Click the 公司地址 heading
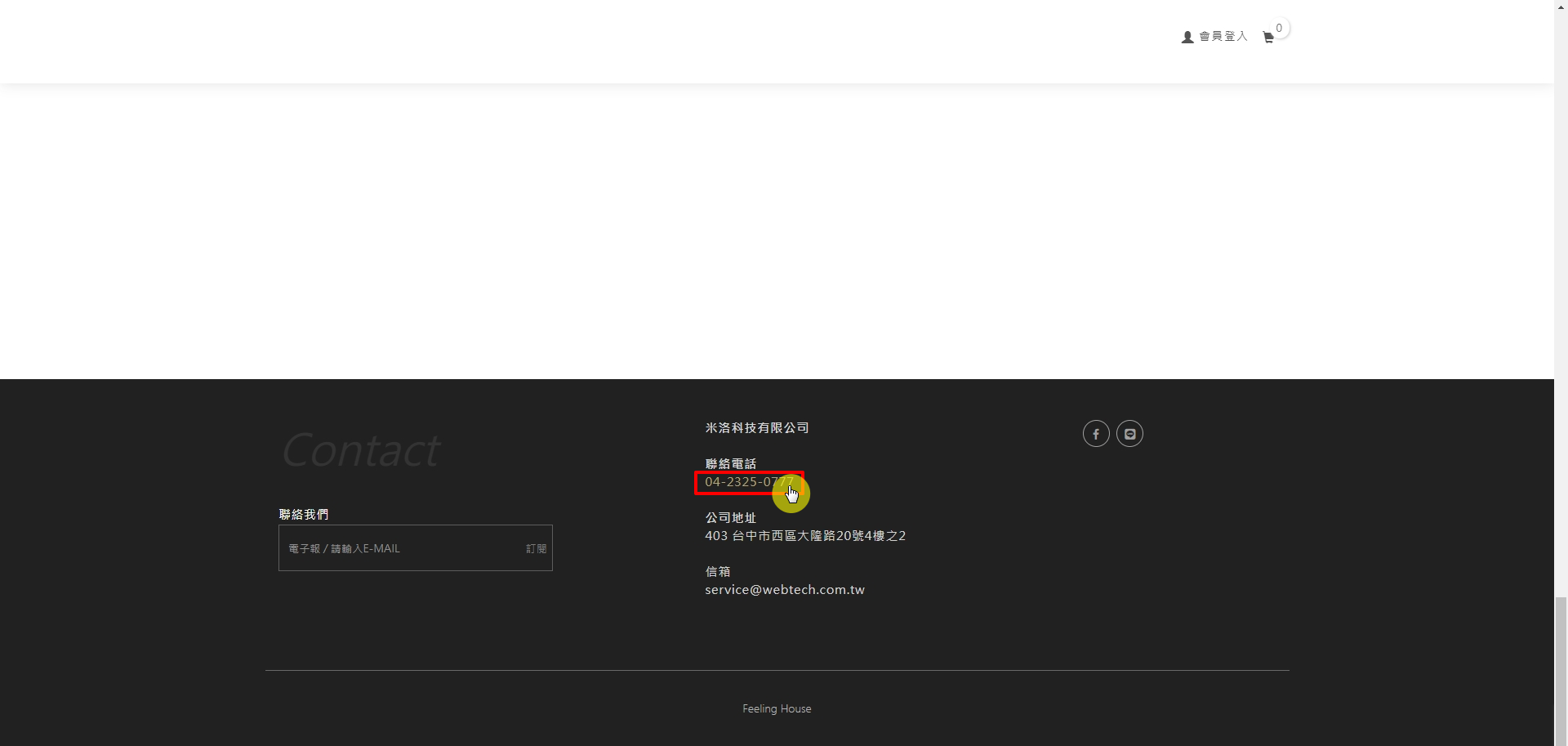This screenshot has width=1568, height=746. 730,518
